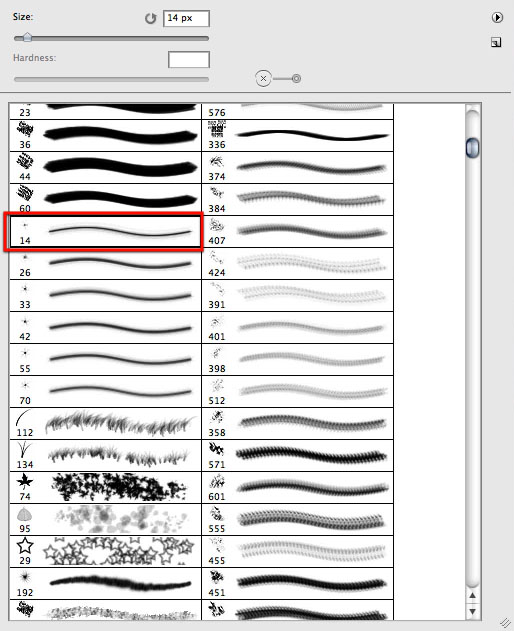Click the Hardness slider track

click(x=111, y=79)
